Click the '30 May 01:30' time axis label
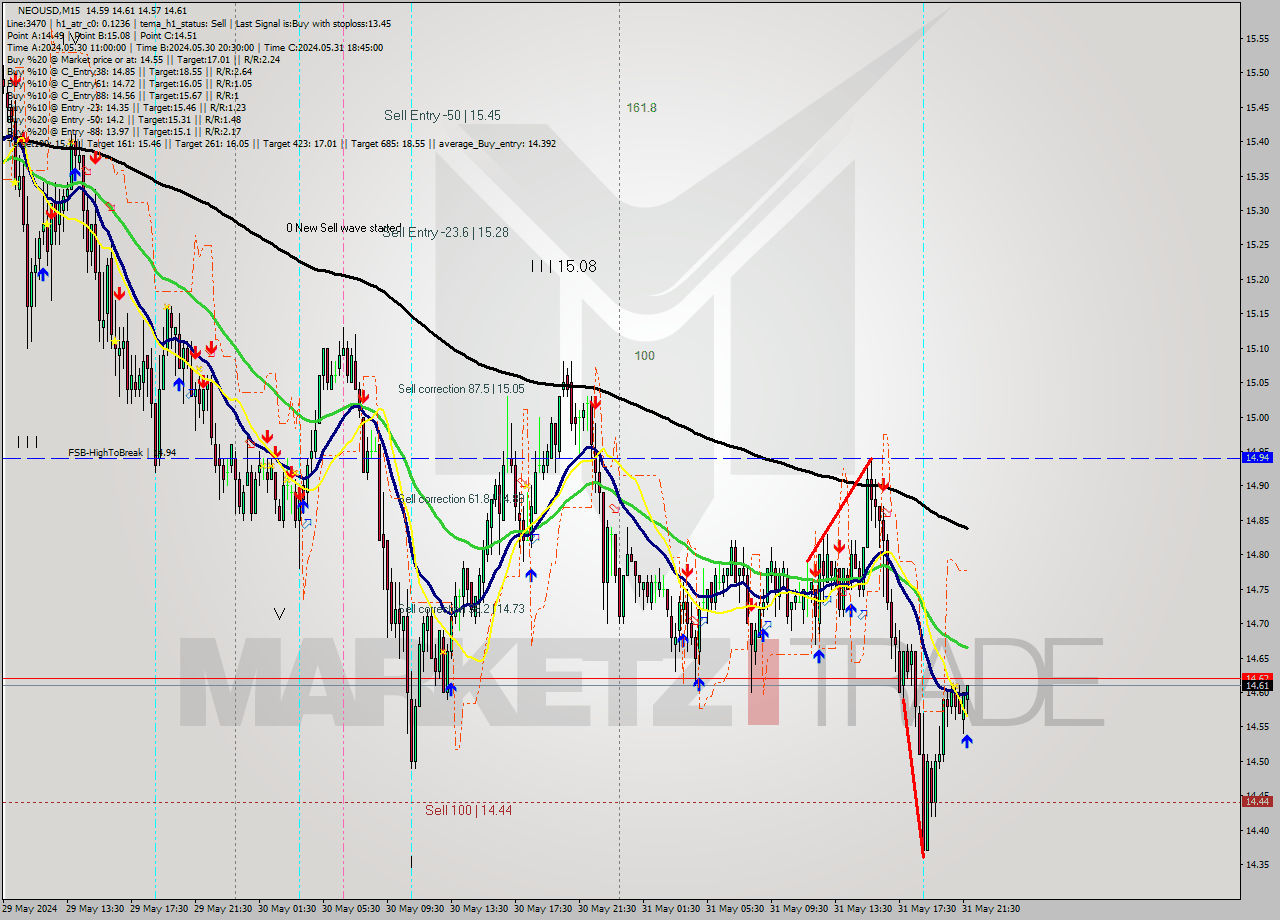Screen dimensions: 1280x920 [x=288, y=909]
